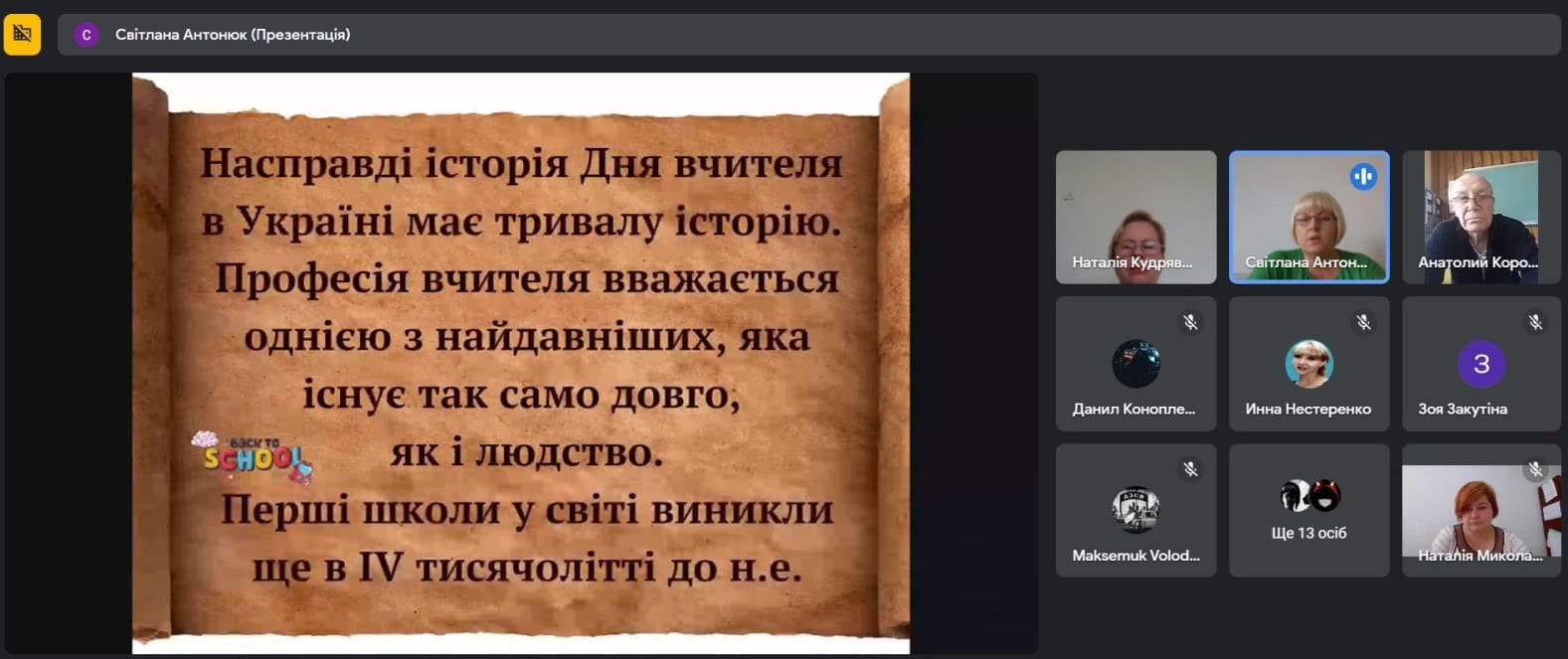Click the purple C avatar in presentation bar

[87, 35]
